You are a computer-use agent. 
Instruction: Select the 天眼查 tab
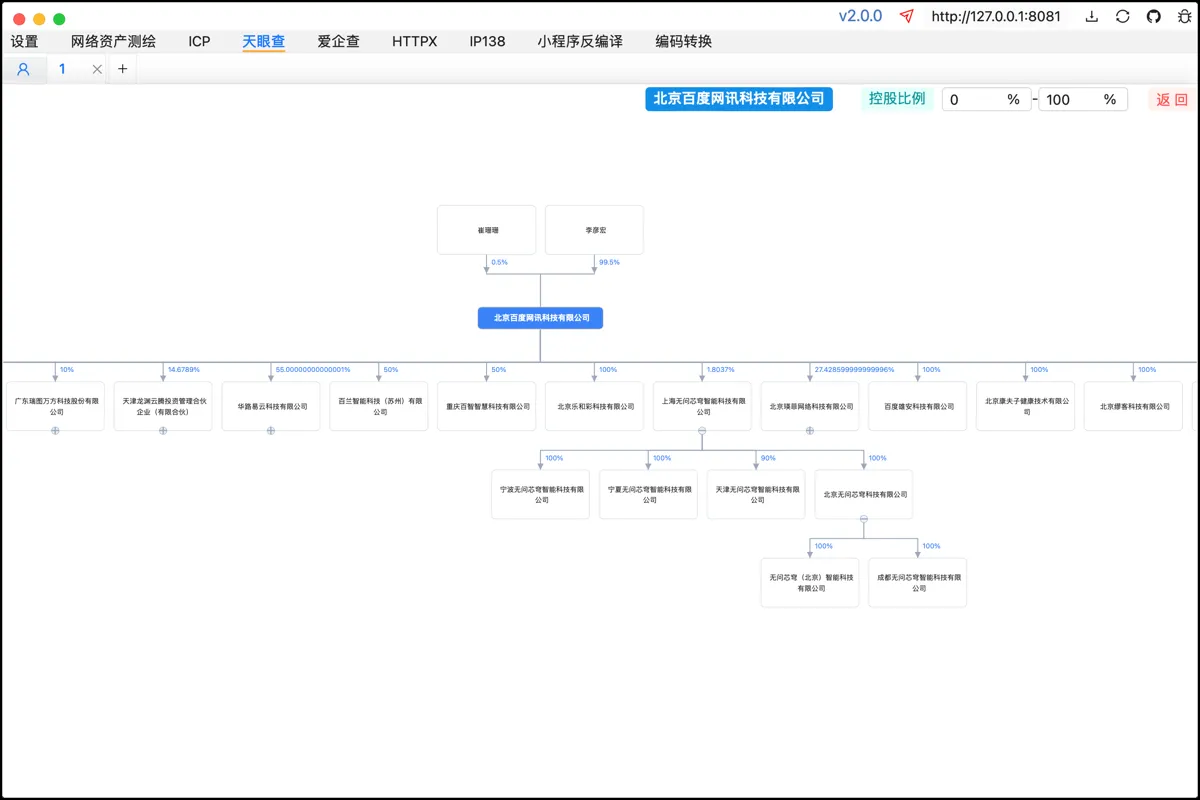pyautogui.click(x=264, y=42)
